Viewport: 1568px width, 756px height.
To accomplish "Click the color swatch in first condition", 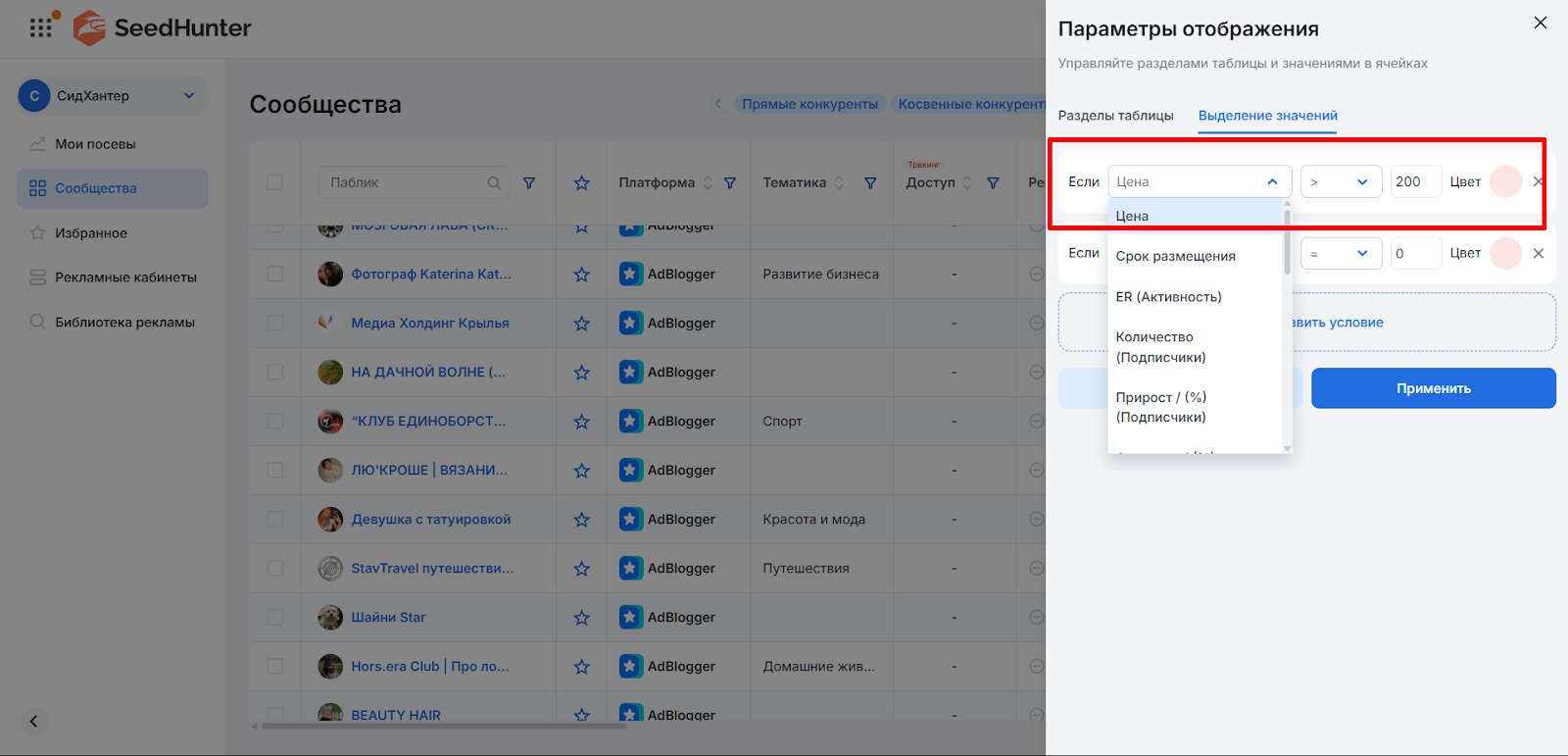I will tap(1505, 181).
